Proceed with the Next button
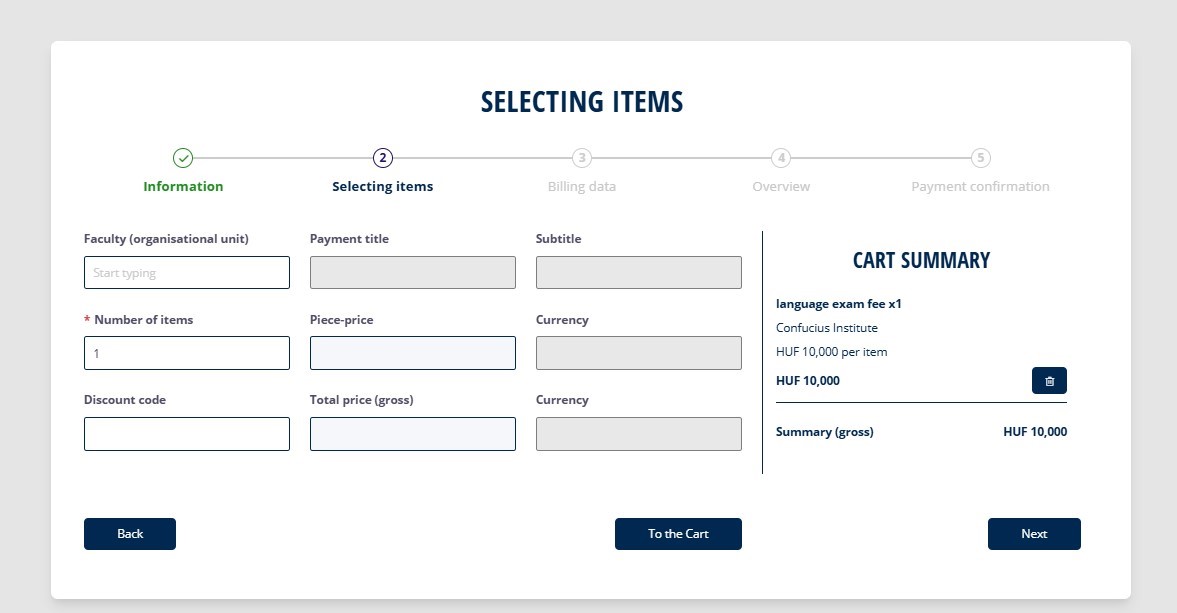This screenshot has width=1177, height=613. tap(1034, 534)
